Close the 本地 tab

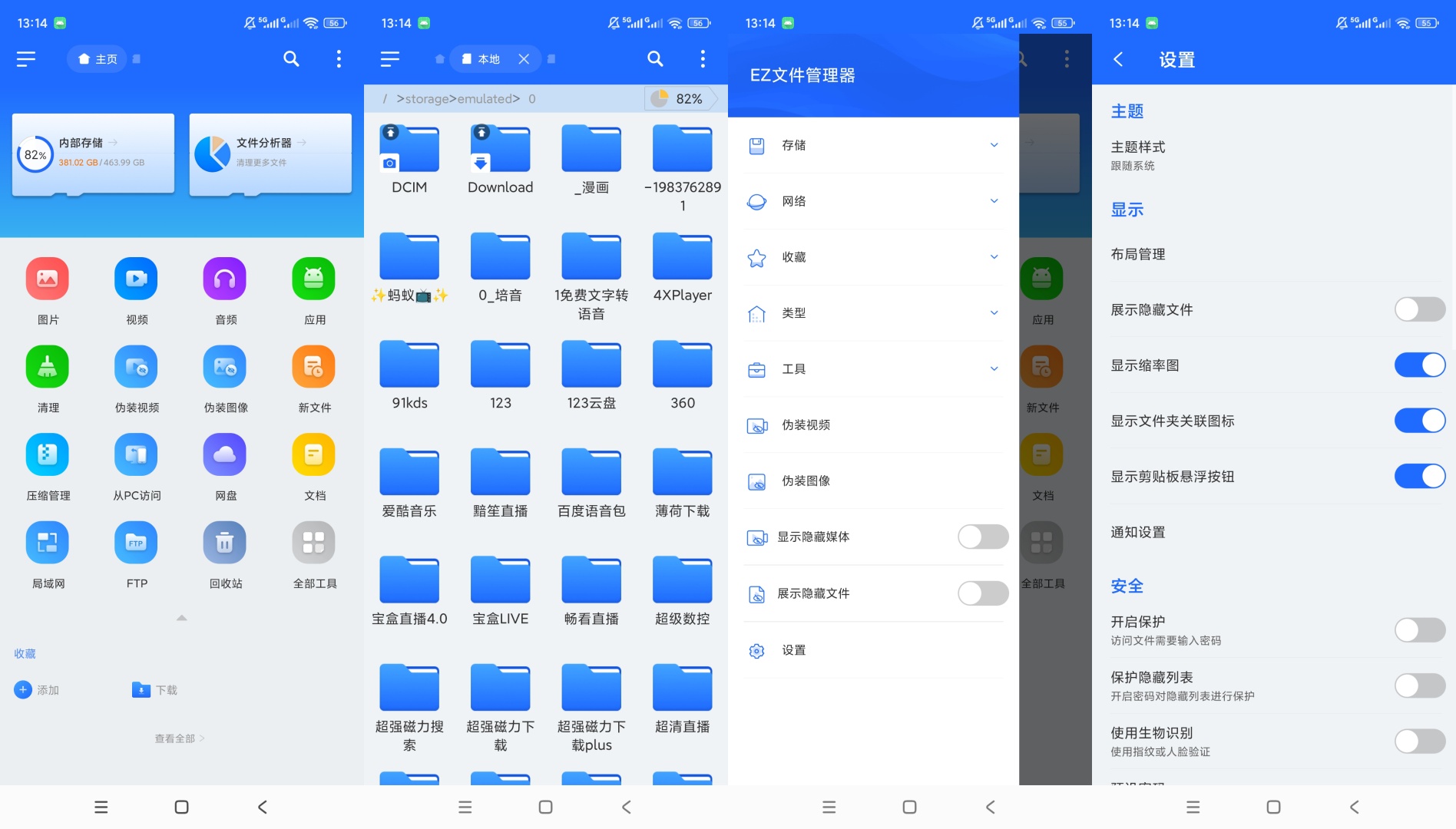[524, 59]
